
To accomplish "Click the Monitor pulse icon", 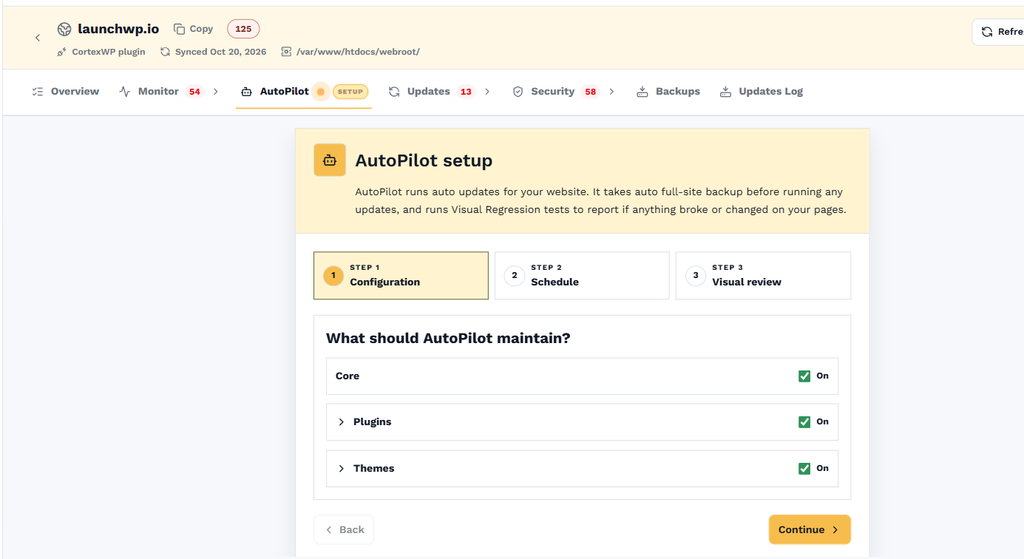I will pyautogui.click(x=125, y=91).
